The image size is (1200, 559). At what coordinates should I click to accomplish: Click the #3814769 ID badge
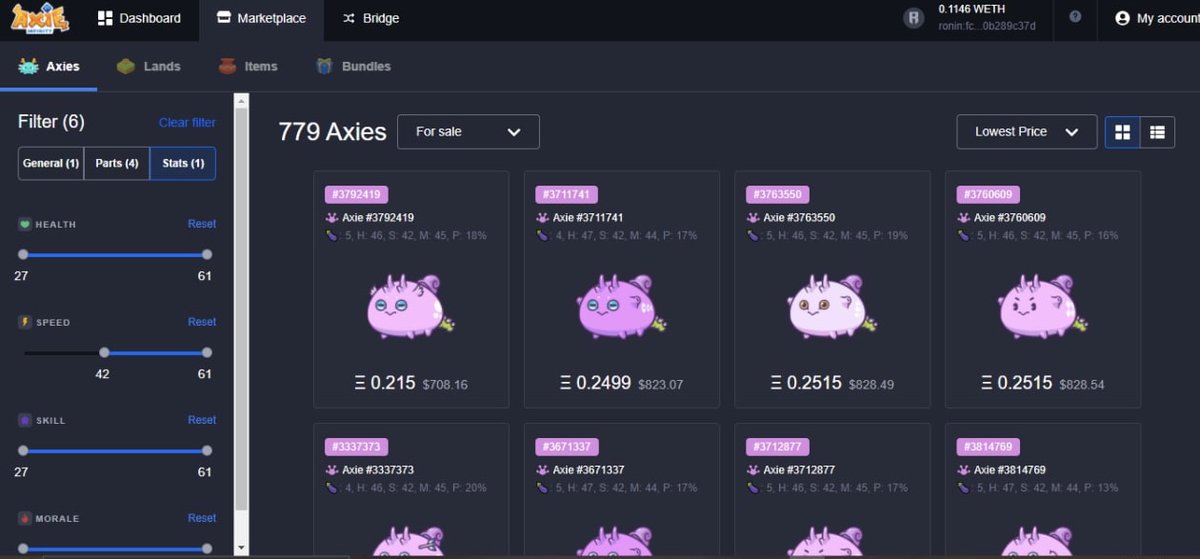(988, 447)
